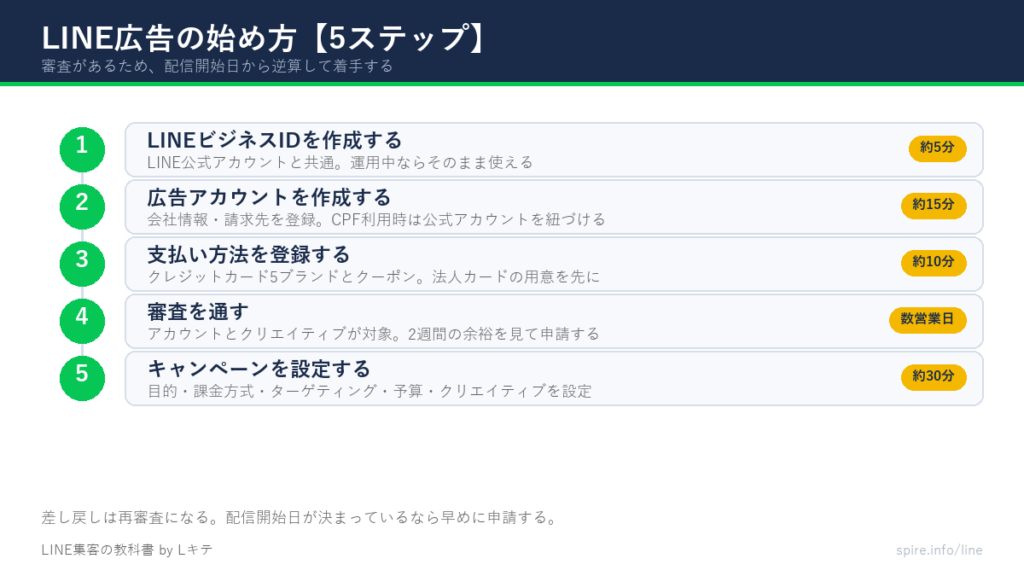Click the キャンペーンを設定する heading

[259, 369]
